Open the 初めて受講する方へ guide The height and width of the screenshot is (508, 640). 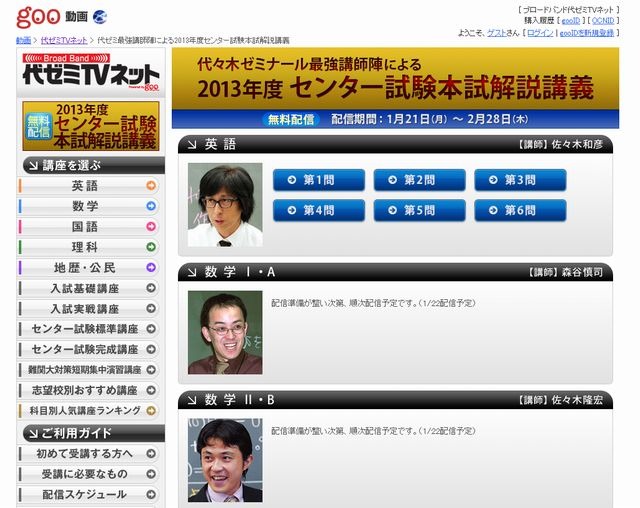pyautogui.click(x=89, y=453)
